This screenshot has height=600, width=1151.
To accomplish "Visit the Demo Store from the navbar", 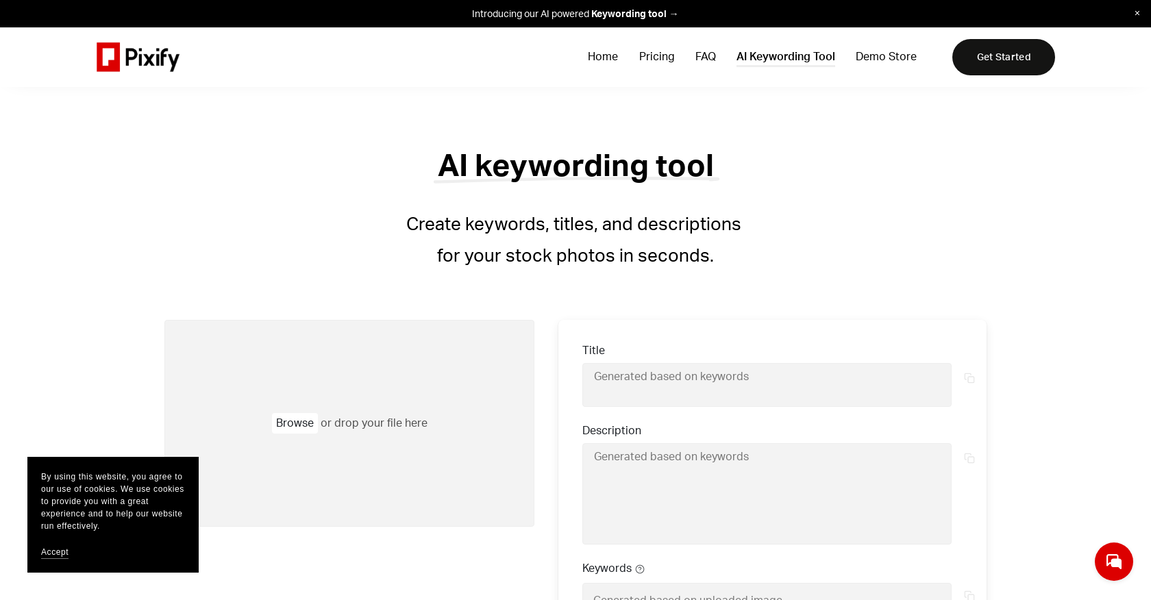I will (885, 56).
